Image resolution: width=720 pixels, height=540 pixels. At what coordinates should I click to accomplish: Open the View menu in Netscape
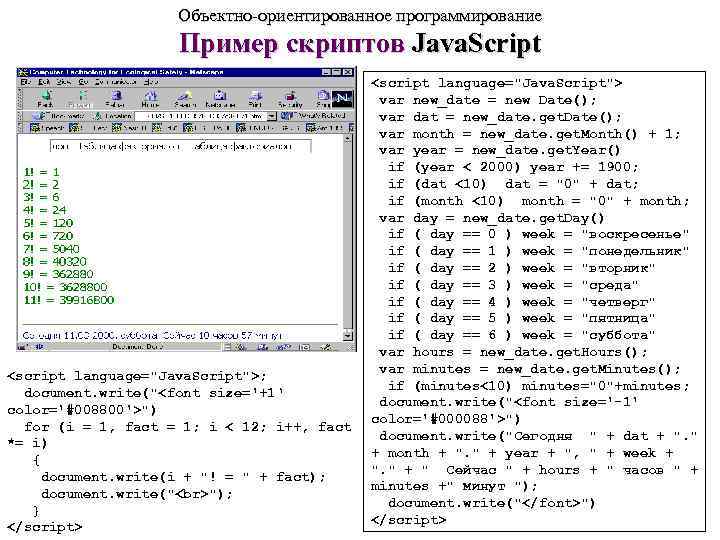pyautogui.click(x=64, y=82)
